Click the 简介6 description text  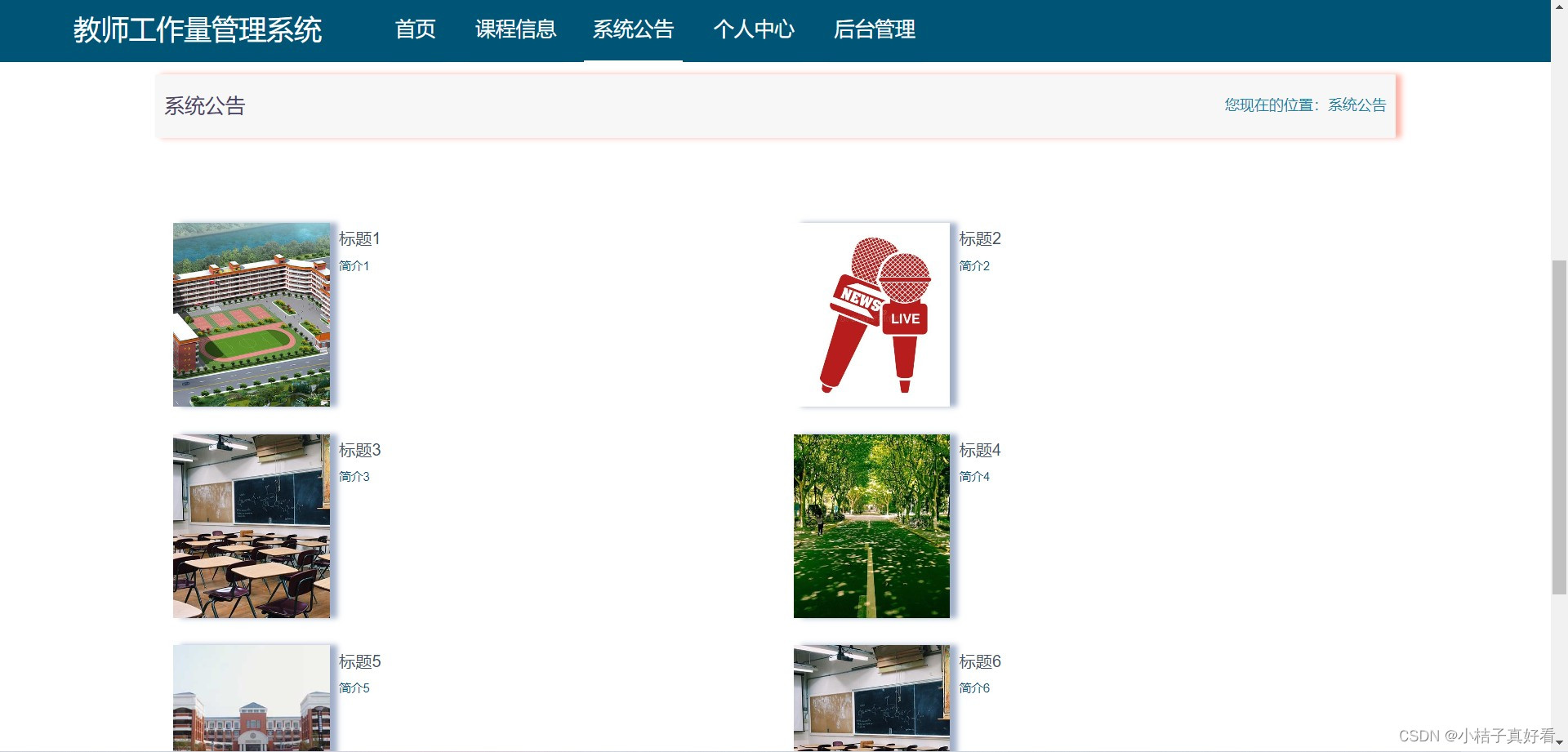coord(973,688)
